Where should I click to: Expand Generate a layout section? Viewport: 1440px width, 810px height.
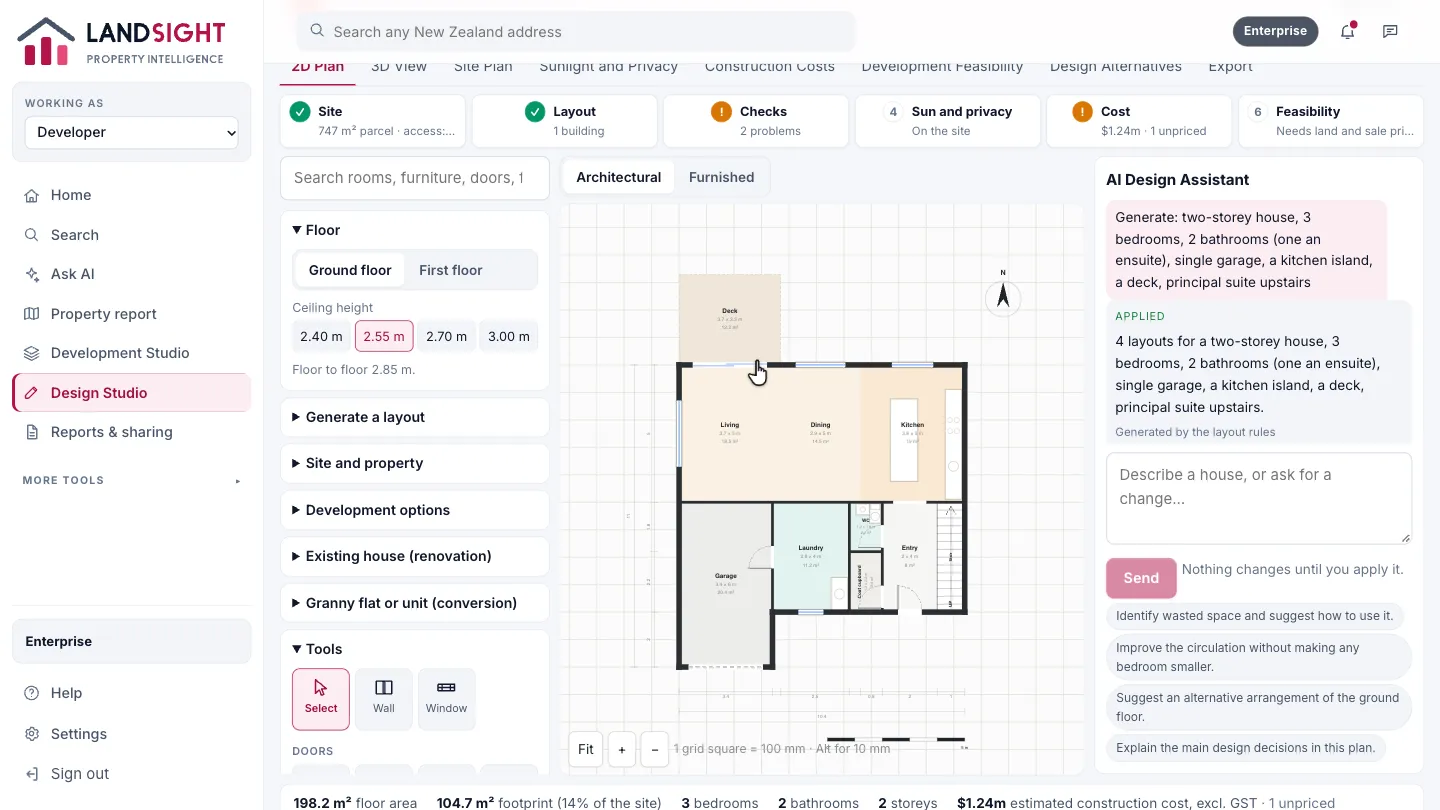click(415, 417)
